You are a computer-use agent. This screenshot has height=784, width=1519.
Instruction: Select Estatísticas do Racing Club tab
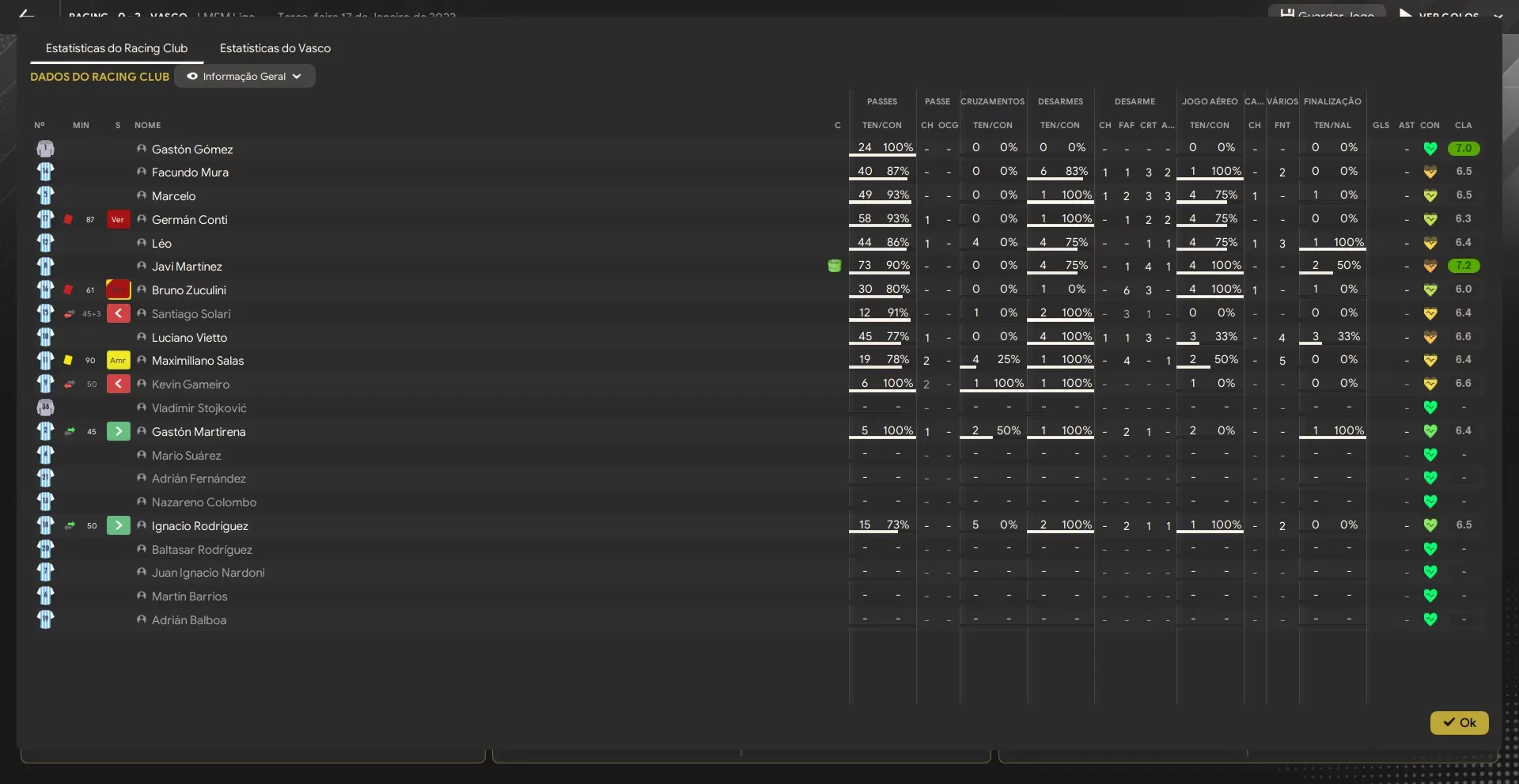tap(116, 48)
